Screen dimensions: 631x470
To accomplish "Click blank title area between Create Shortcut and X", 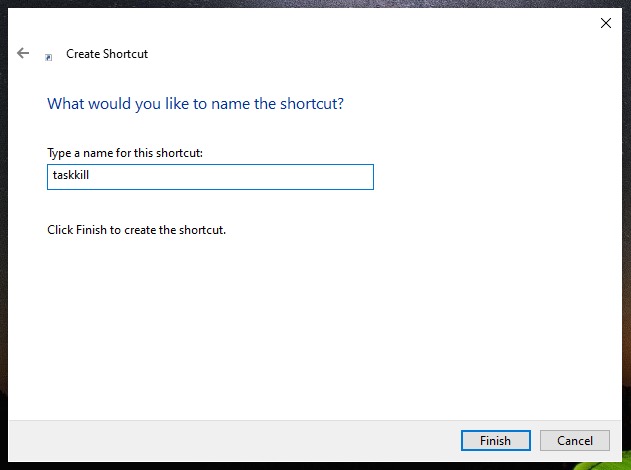I will pyautogui.click(x=362, y=54).
